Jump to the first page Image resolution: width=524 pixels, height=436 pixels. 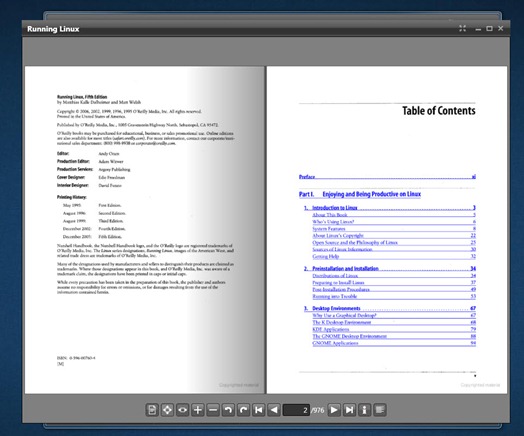tap(259, 410)
